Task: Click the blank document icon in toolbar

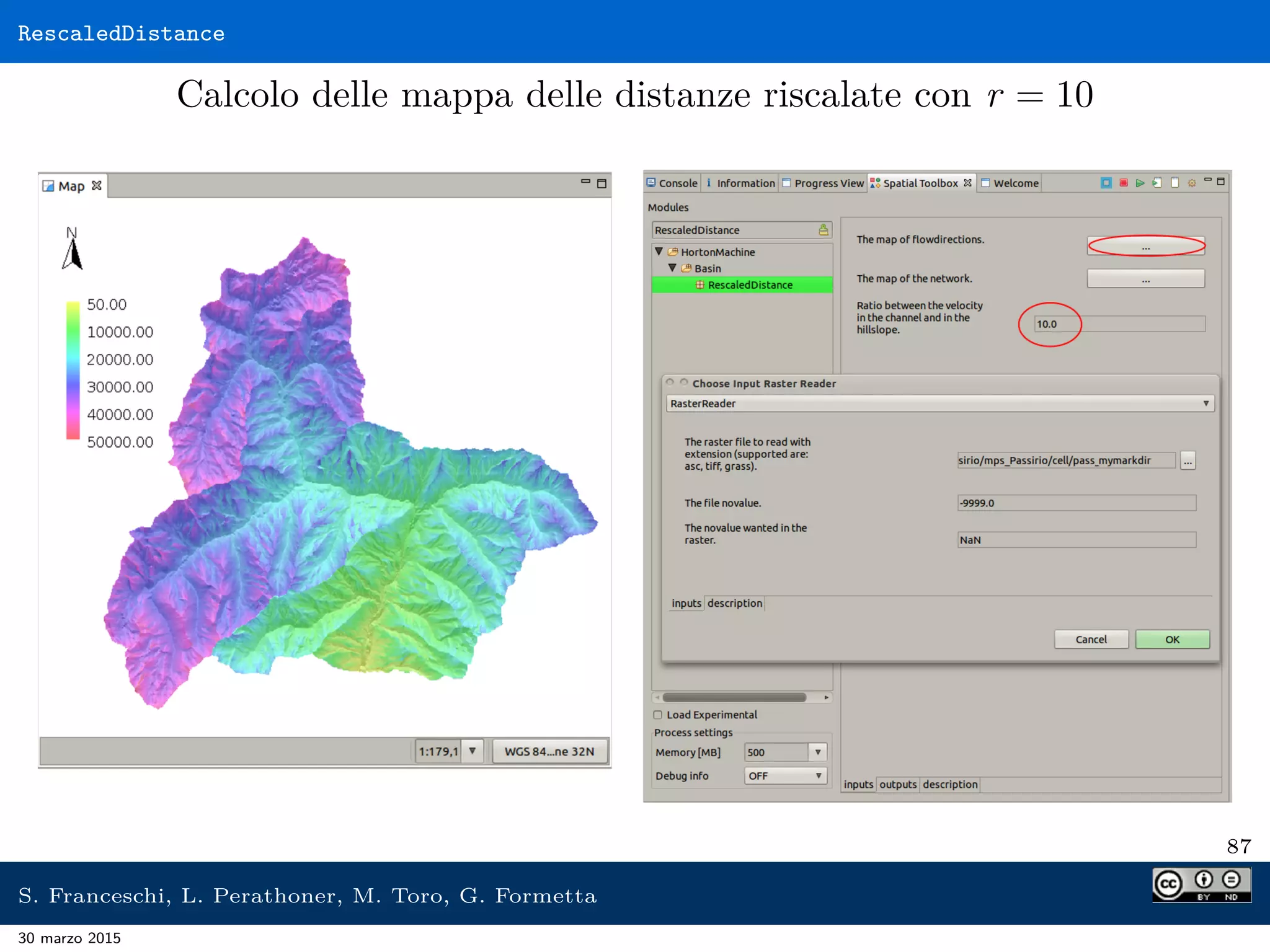Action: [x=1175, y=183]
